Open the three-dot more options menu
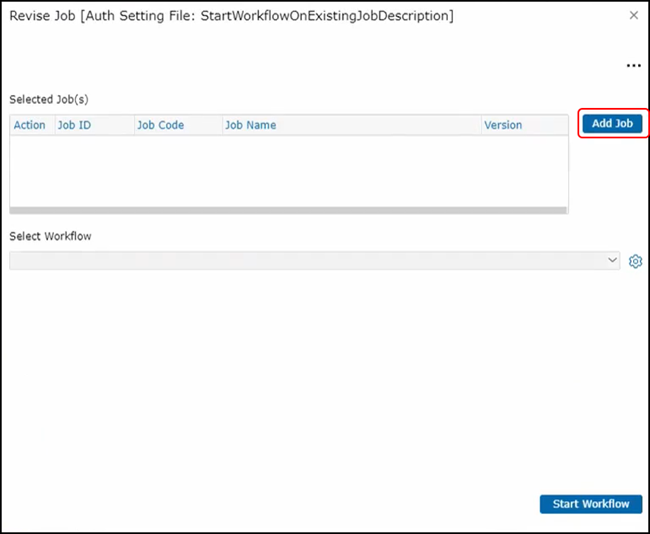Screen dimensions: 650x534 point(632,66)
